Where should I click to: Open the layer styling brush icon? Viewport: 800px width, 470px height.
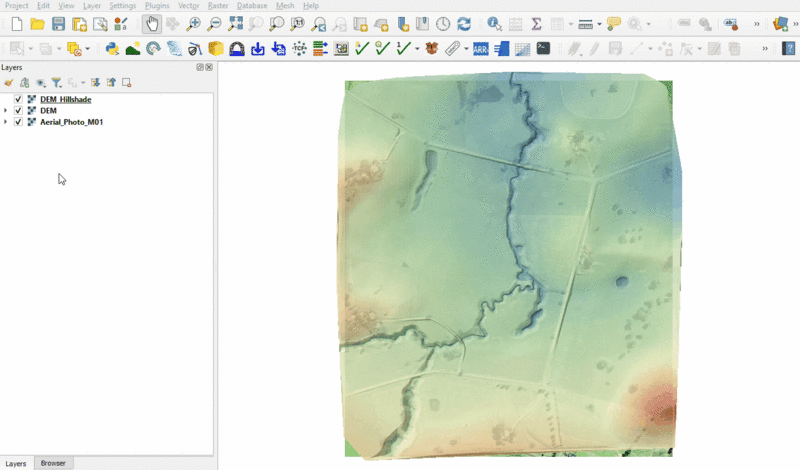pyautogui.click(x=8, y=83)
